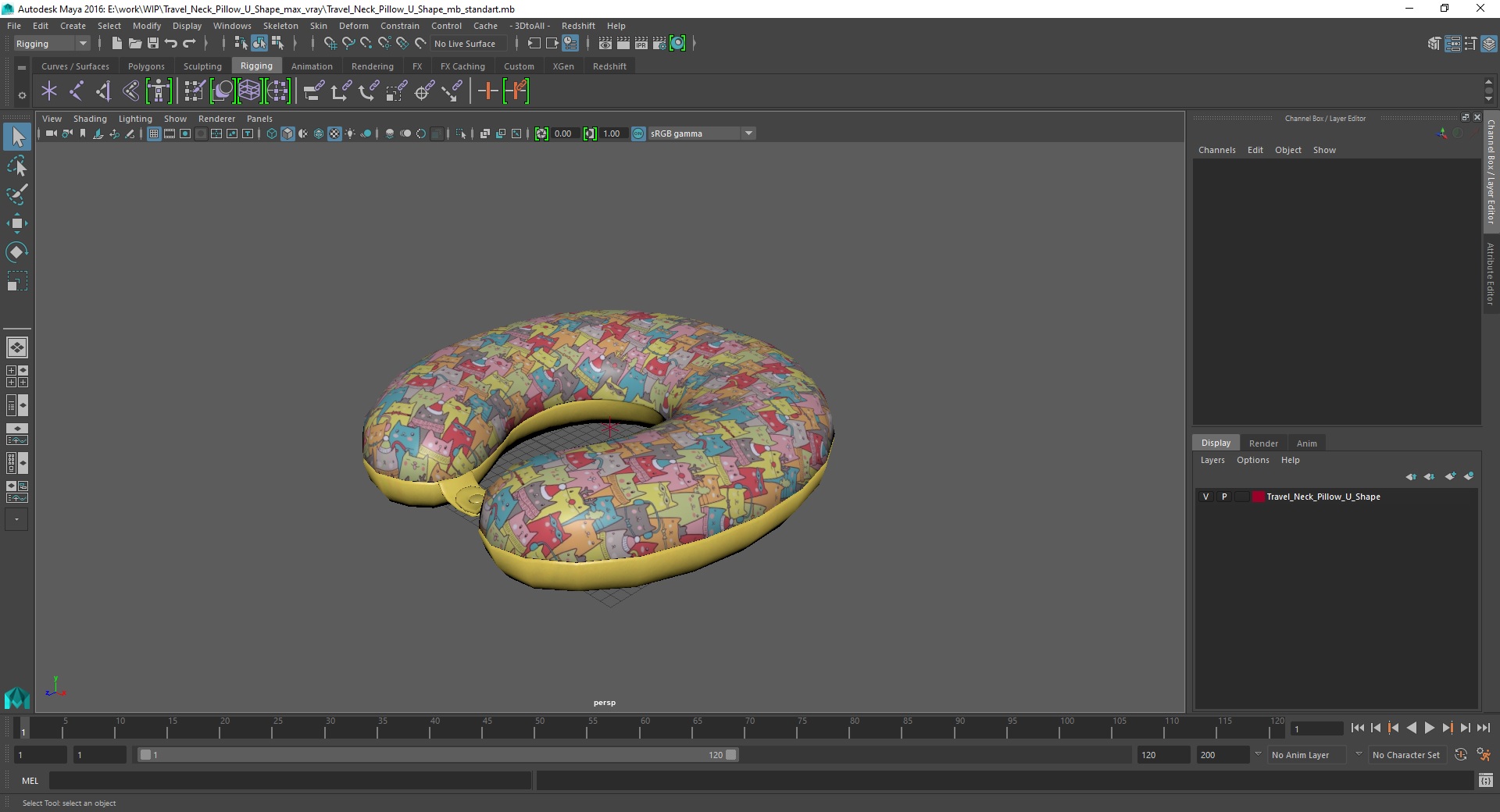The image size is (1500, 812).
Task: Open Channels menu in Channel Box
Action: point(1217,150)
